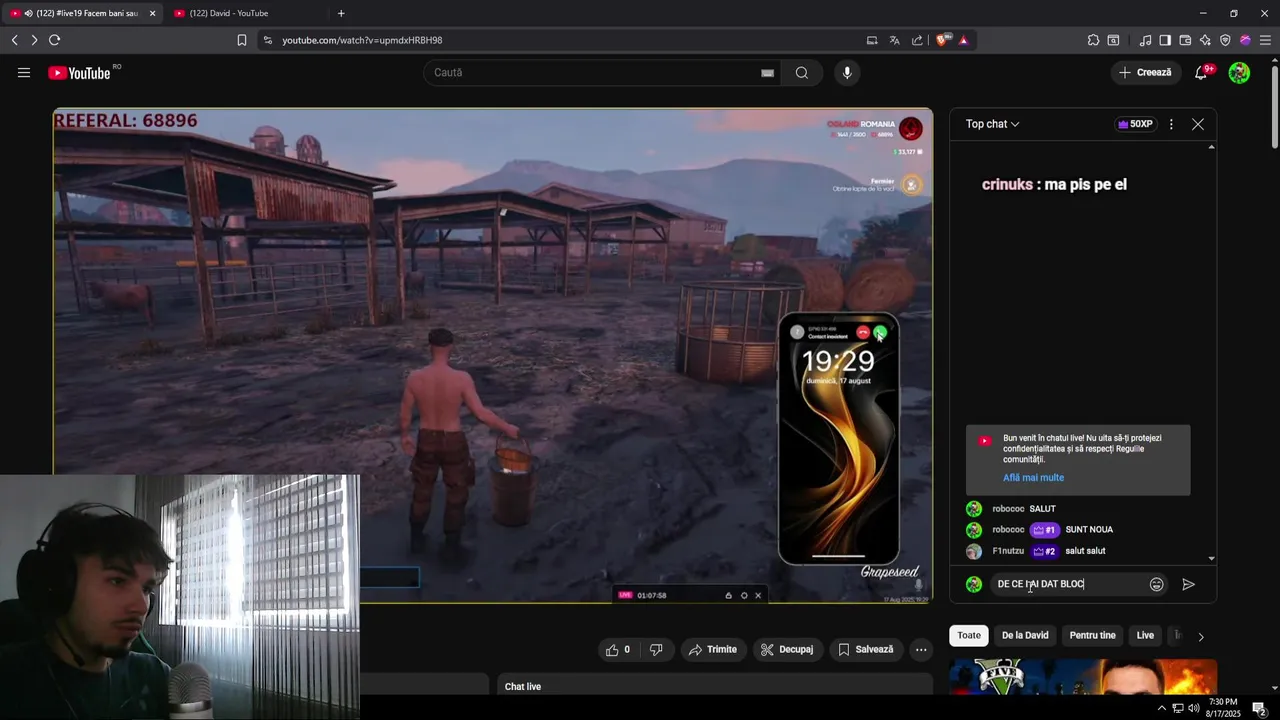
Task: Select the Toate filter chip
Action: [969, 636]
